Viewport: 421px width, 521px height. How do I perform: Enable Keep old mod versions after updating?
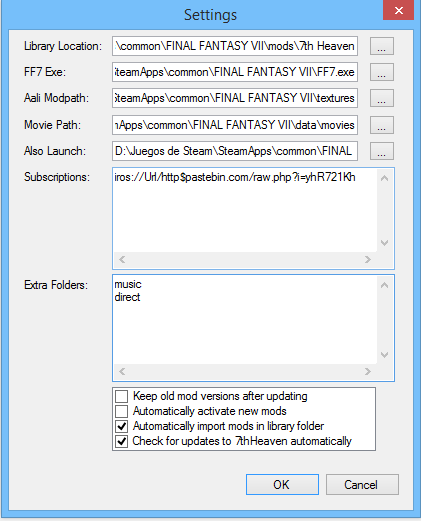[x=122, y=396]
